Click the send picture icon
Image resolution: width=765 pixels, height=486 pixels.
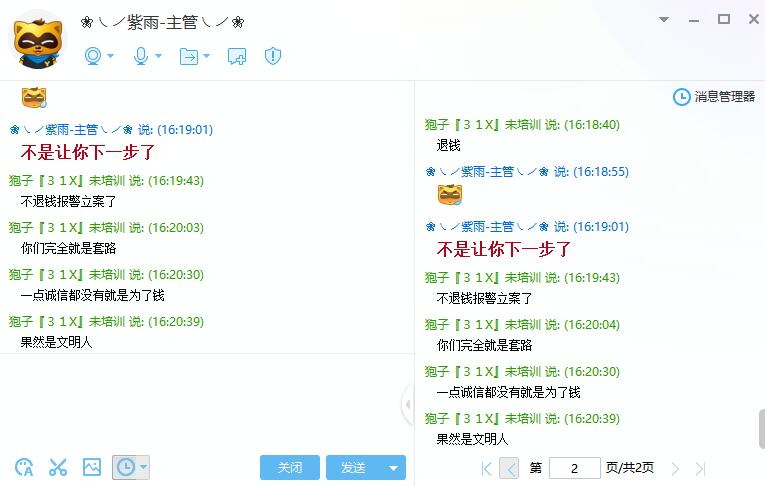(x=92, y=467)
